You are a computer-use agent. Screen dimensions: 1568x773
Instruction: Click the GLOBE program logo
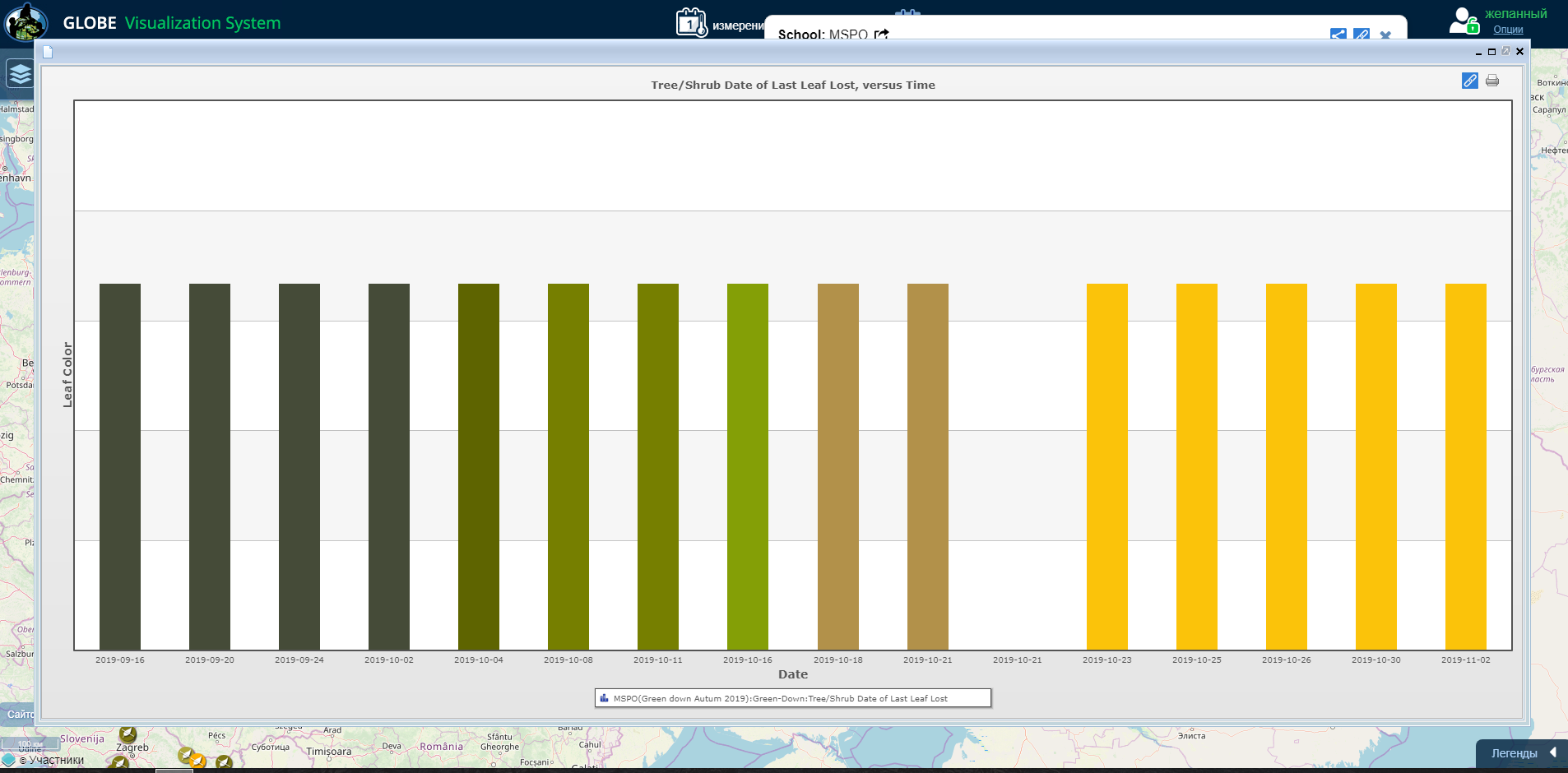26,22
